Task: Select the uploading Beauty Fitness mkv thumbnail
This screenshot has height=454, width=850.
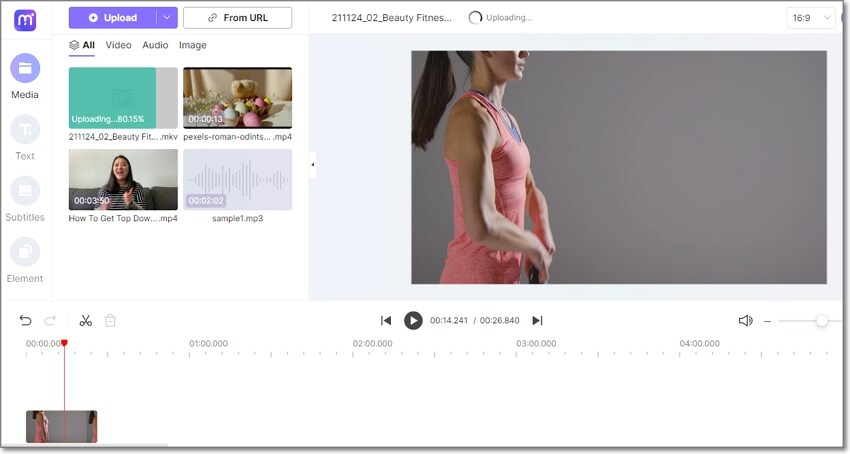Action: pyautogui.click(x=123, y=98)
